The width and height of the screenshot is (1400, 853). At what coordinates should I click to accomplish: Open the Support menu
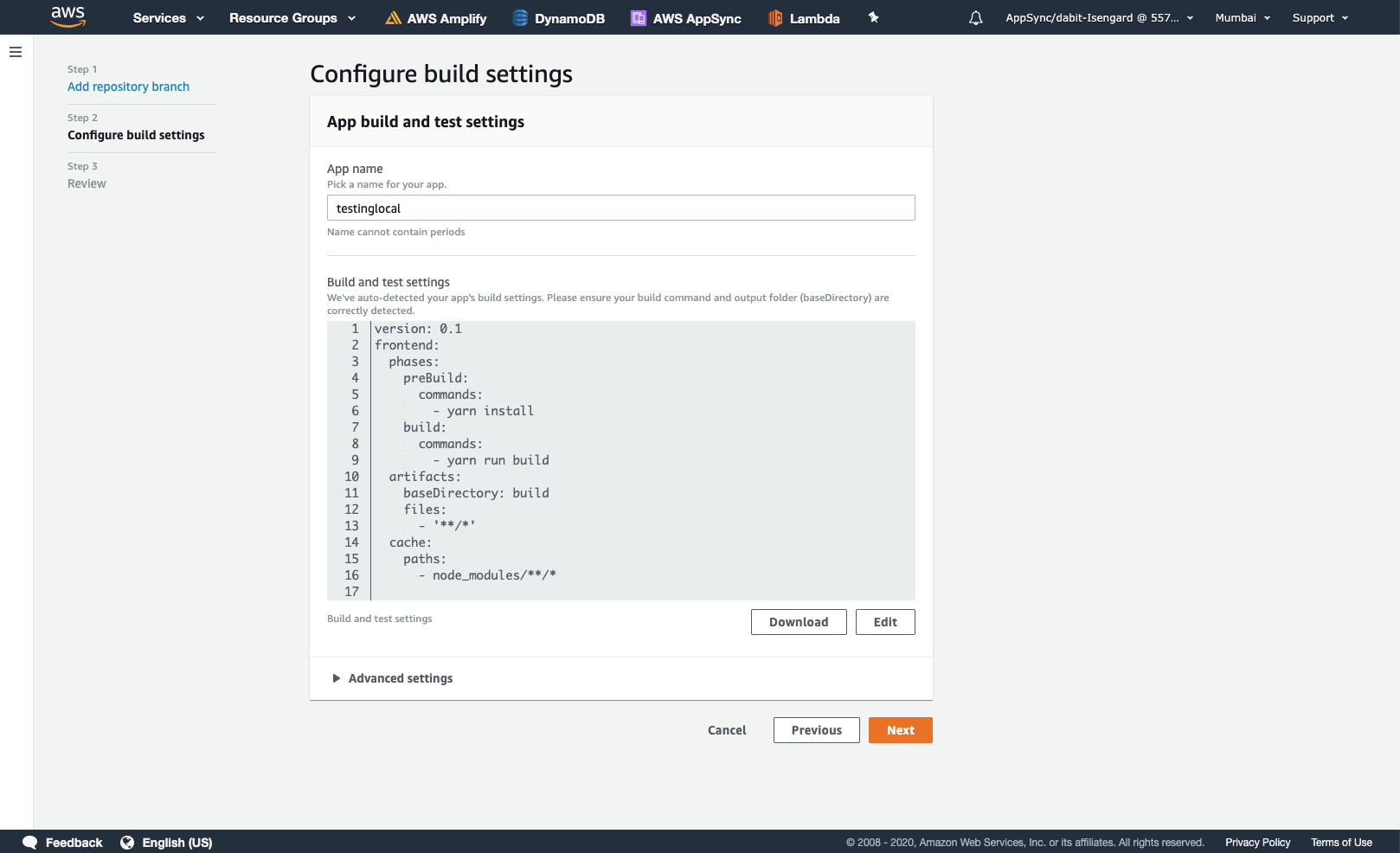1320,18
